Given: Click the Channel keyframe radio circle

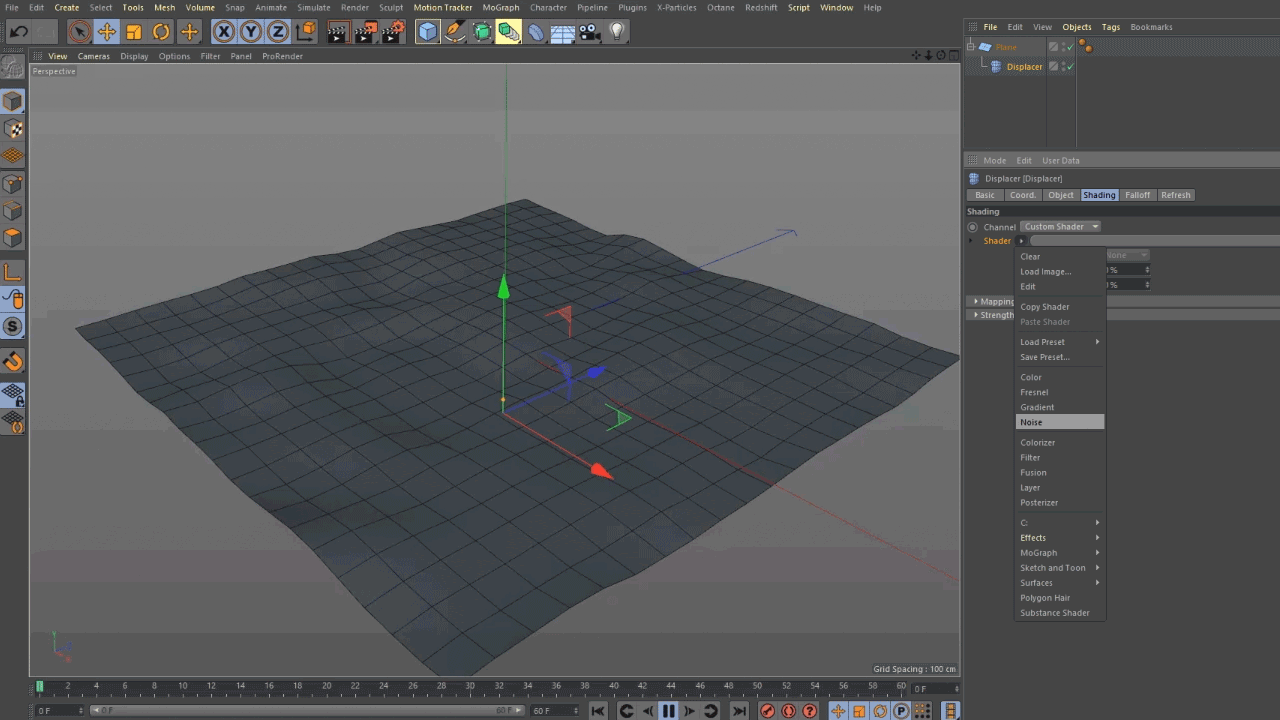Looking at the screenshot, I should [x=972, y=227].
